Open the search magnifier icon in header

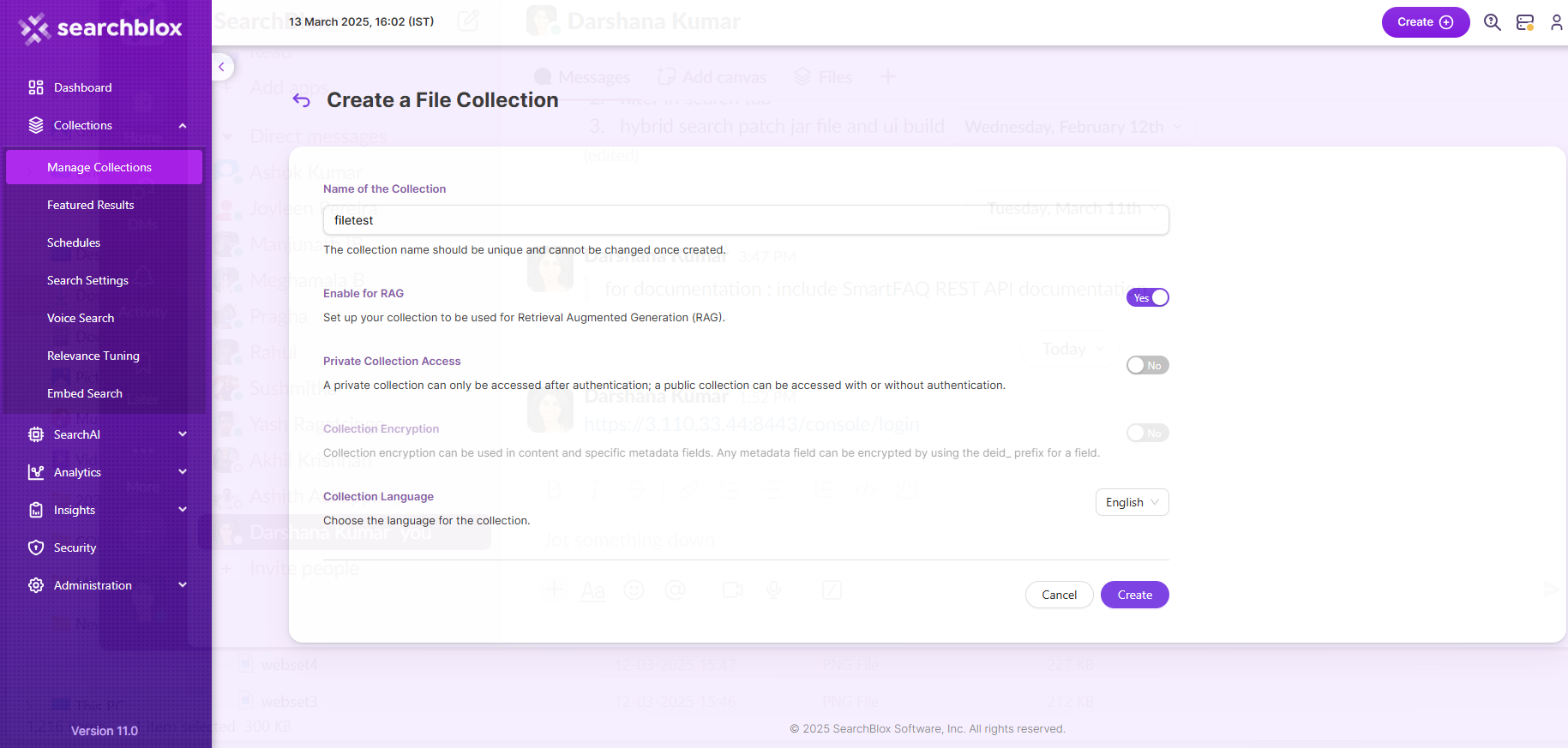click(x=1493, y=22)
